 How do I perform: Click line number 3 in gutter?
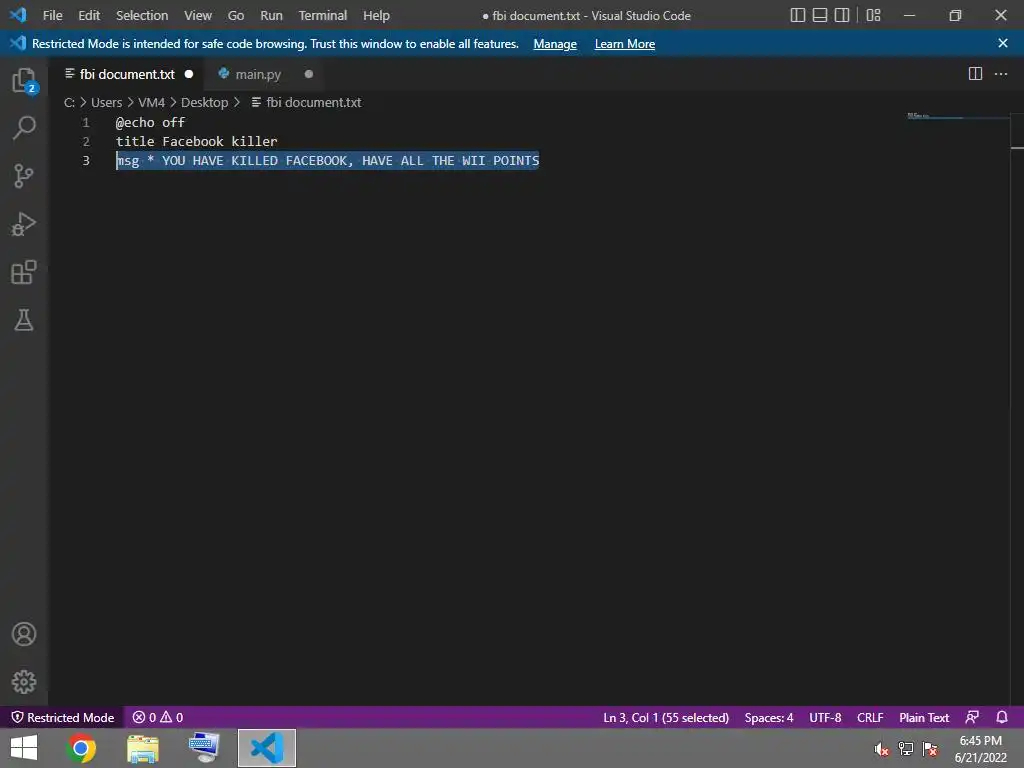(86, 160)
